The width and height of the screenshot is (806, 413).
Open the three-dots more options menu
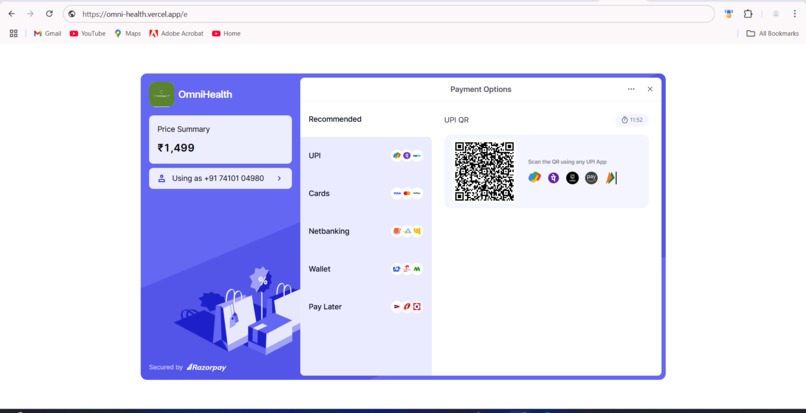point(631,89)
